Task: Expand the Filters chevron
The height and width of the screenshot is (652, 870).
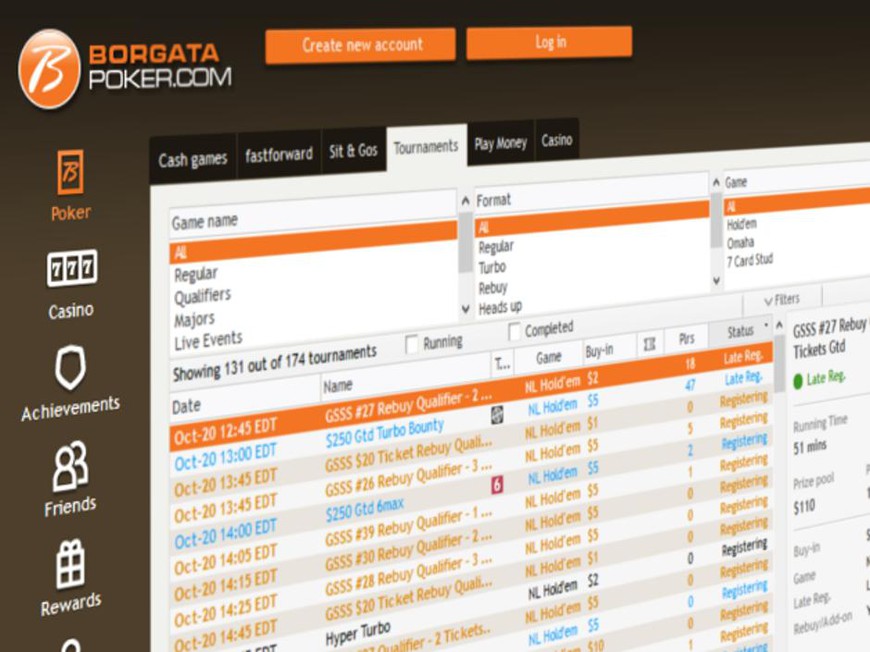Action: pyautogui.click(x=768, y=301)
